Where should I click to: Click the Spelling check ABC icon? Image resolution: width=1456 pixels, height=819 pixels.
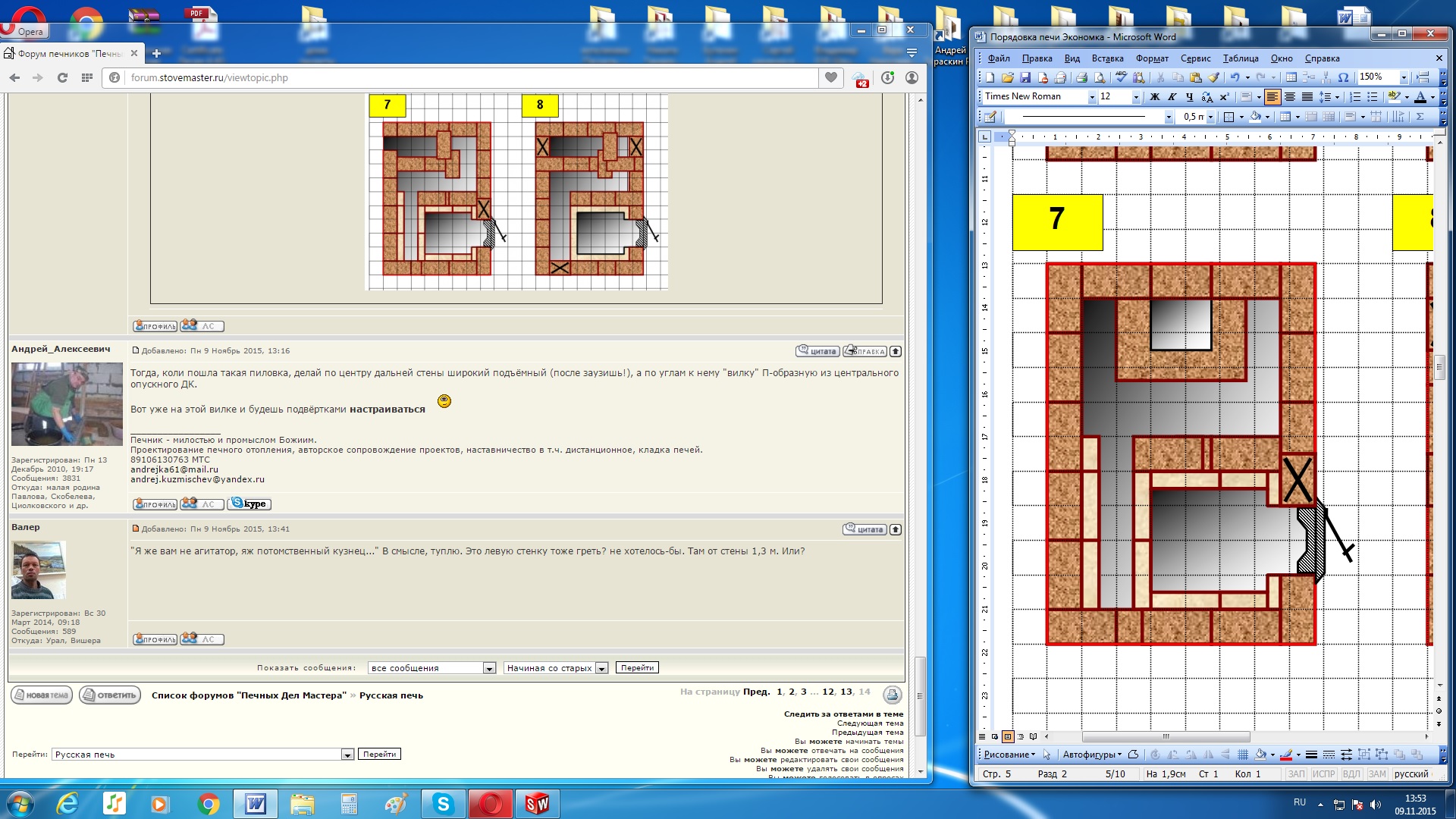tap(1121, 77)
